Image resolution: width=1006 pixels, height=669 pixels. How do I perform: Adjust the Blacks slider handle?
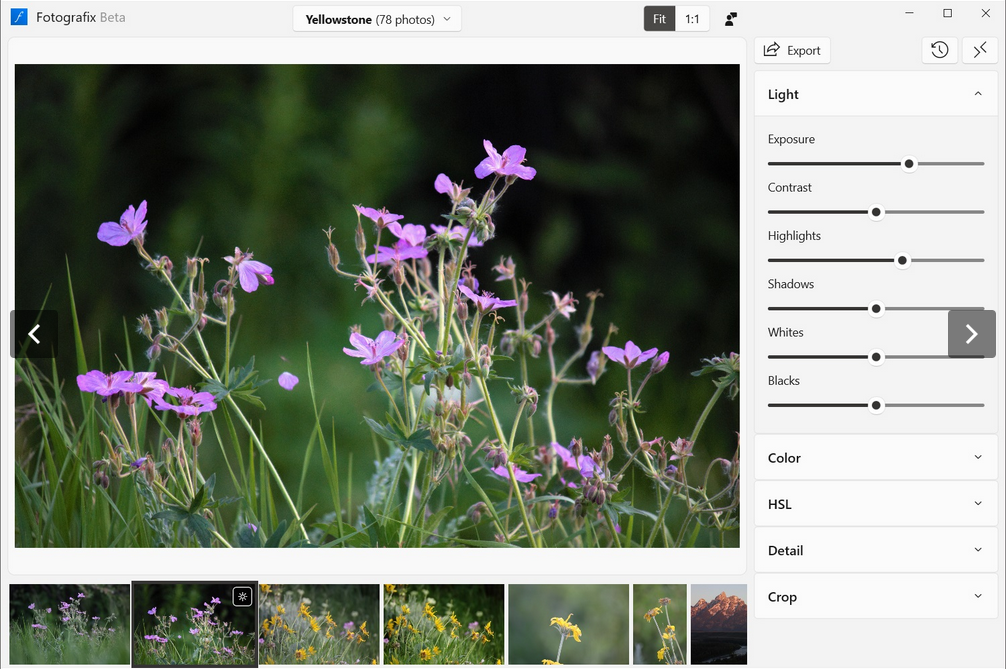point(876,405)
